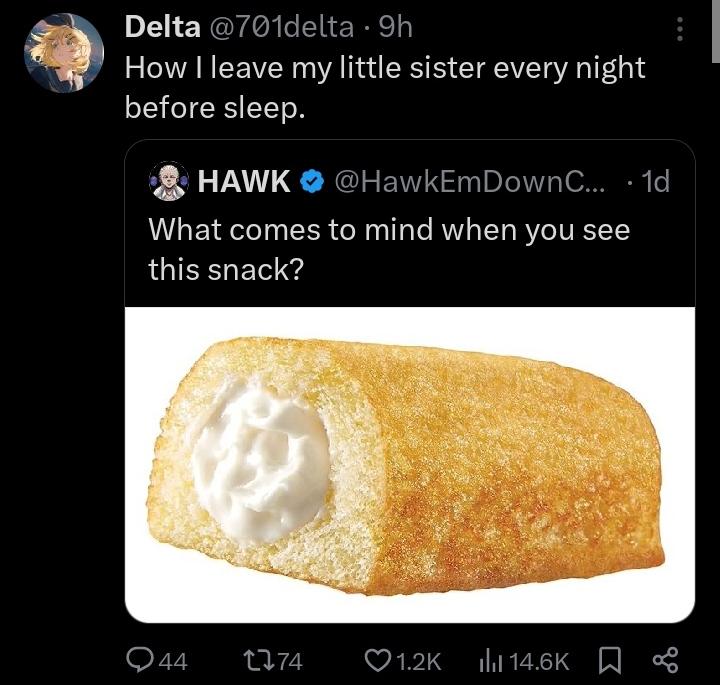Click the reply speech bubble icon
Image resolution: width=720 pixels, height=685 pixels.
click(143, 659)
